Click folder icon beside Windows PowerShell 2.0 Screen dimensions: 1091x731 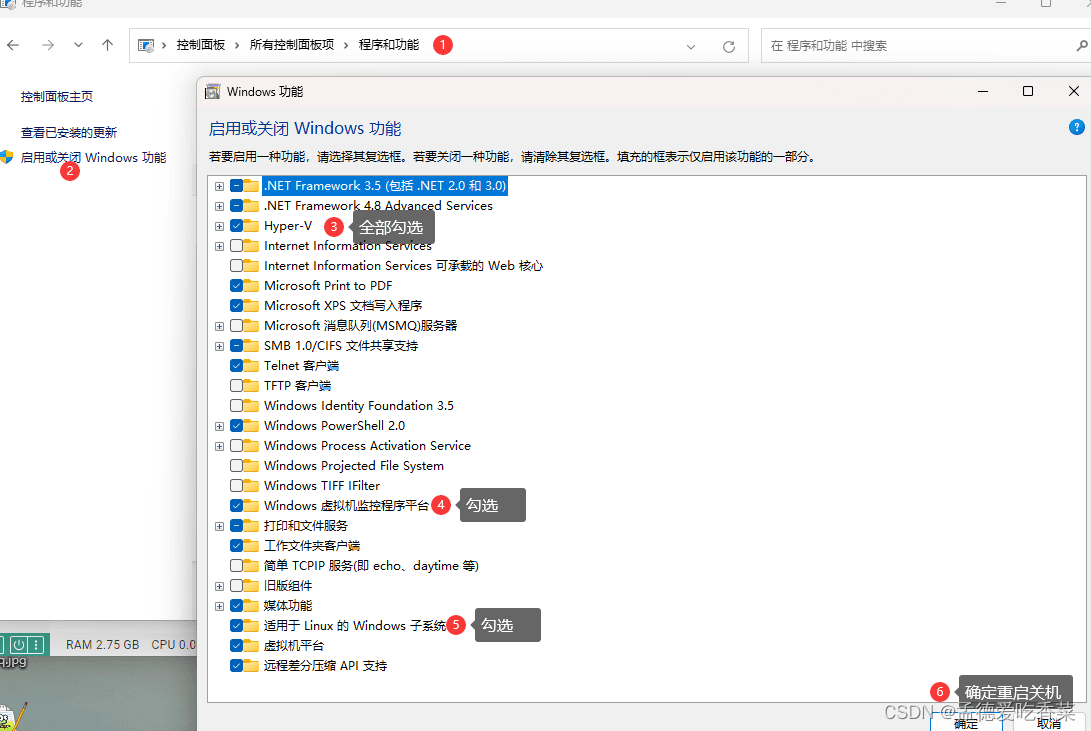251,426
